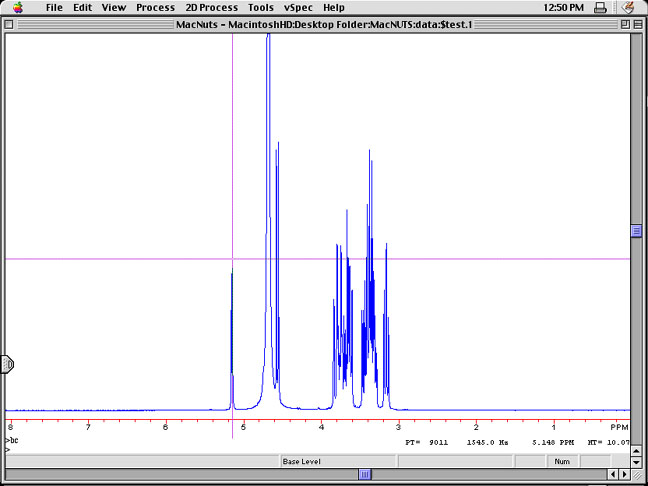Click the Num indicator in status bar
This screenshot has height=486, width=648.
[x=562, y=461]
